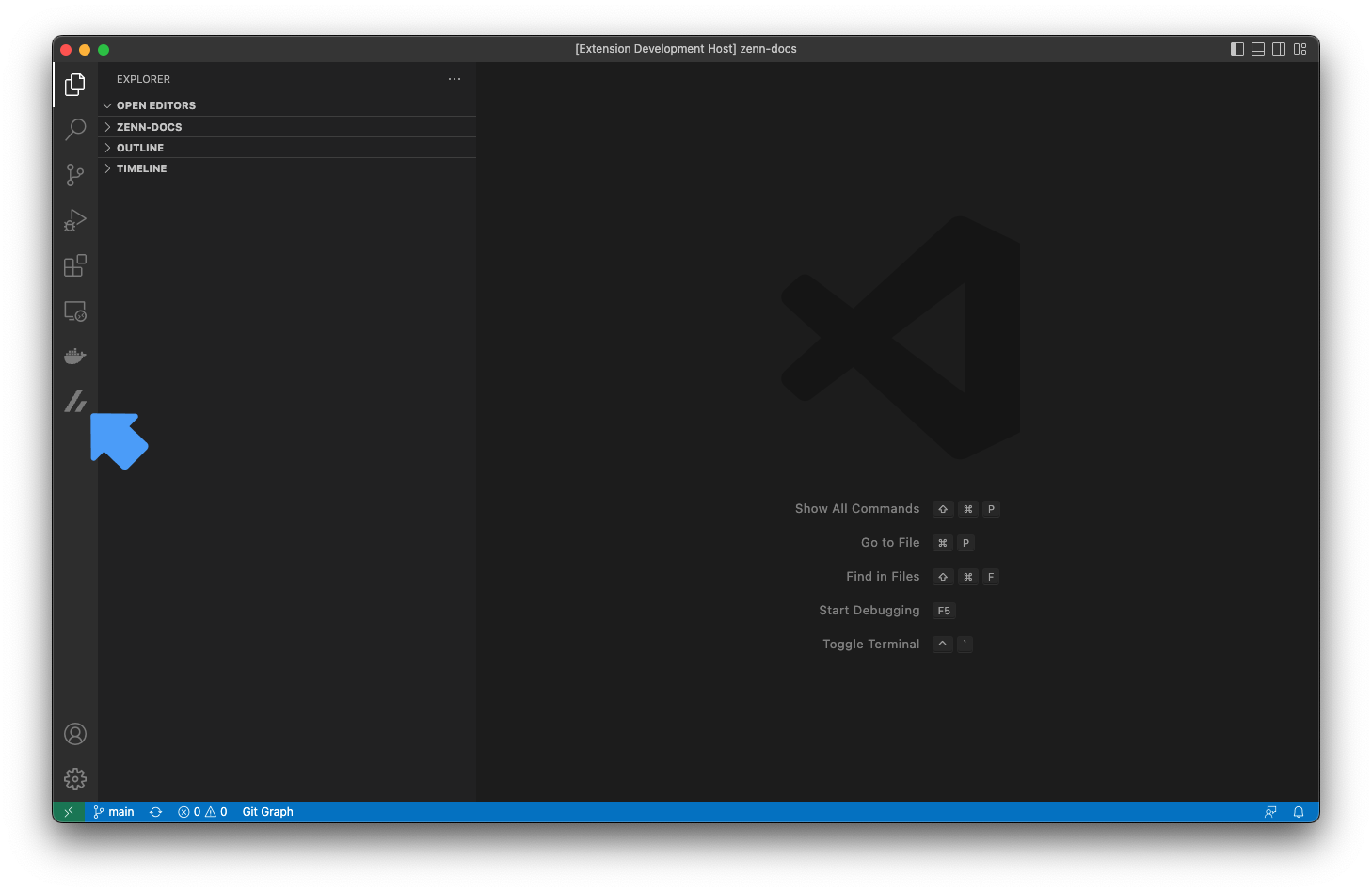This screenshot has height=892, width=1372.
Task: Open problems count in status bar
Action: (202, 812)
